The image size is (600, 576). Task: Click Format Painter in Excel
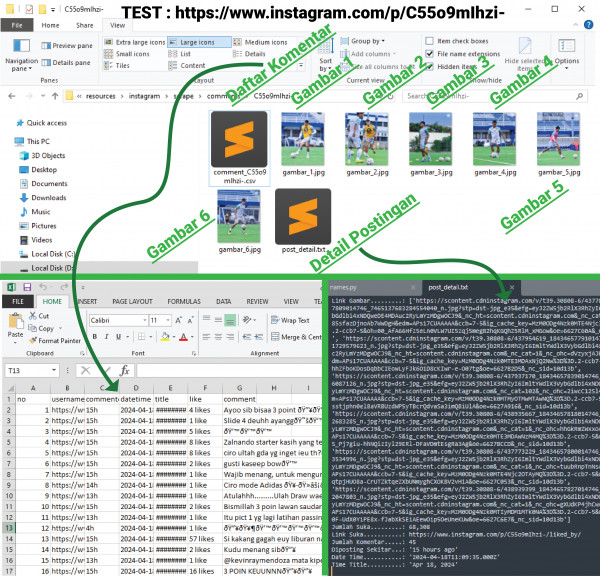[55, 340]
